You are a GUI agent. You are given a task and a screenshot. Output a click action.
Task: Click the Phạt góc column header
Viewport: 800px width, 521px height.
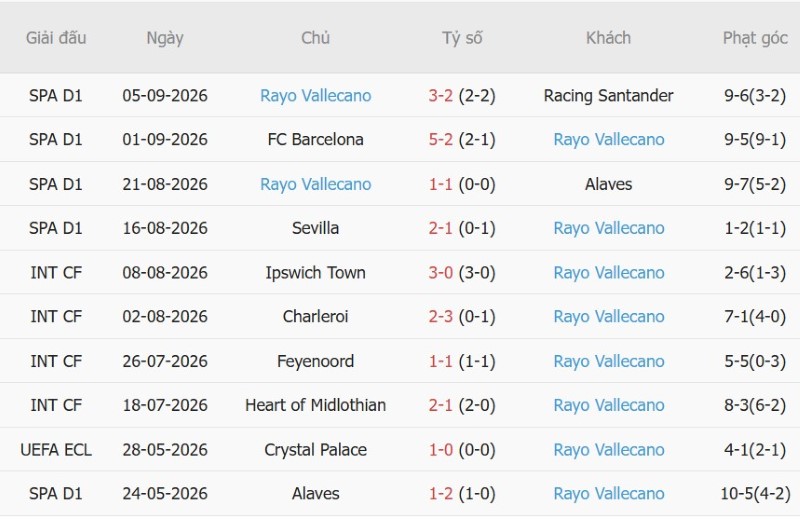pyautogui.click(x=755, y=38)
